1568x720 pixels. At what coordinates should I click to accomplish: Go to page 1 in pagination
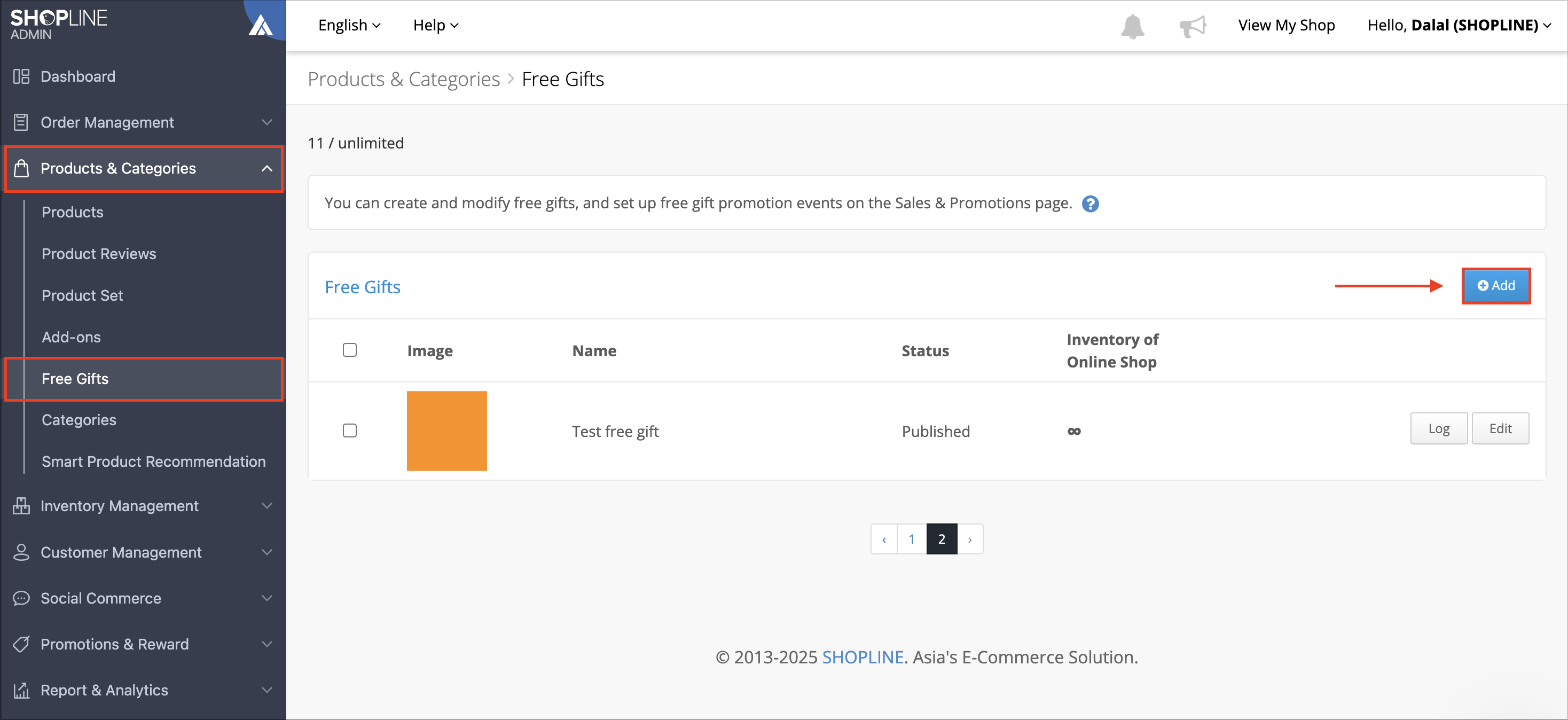911,539
